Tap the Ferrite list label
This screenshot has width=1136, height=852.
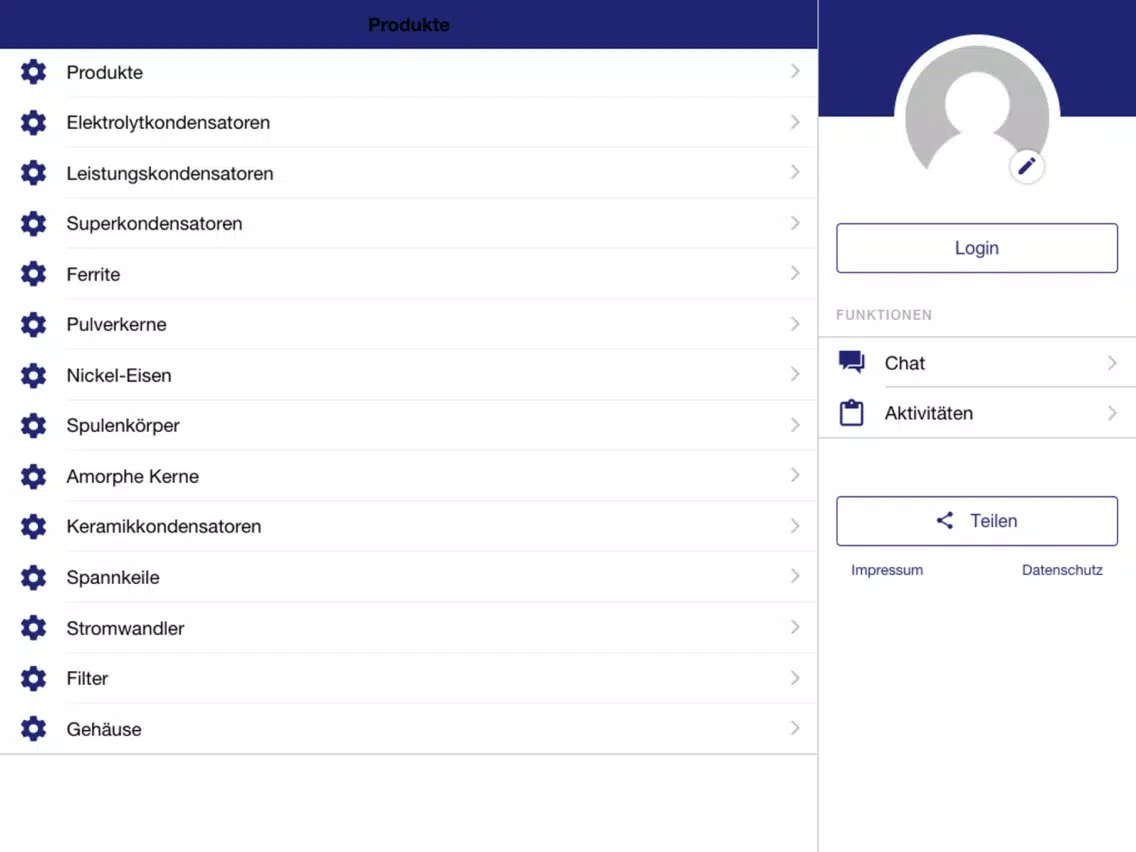pyautogui.click(x=93, y=275)
